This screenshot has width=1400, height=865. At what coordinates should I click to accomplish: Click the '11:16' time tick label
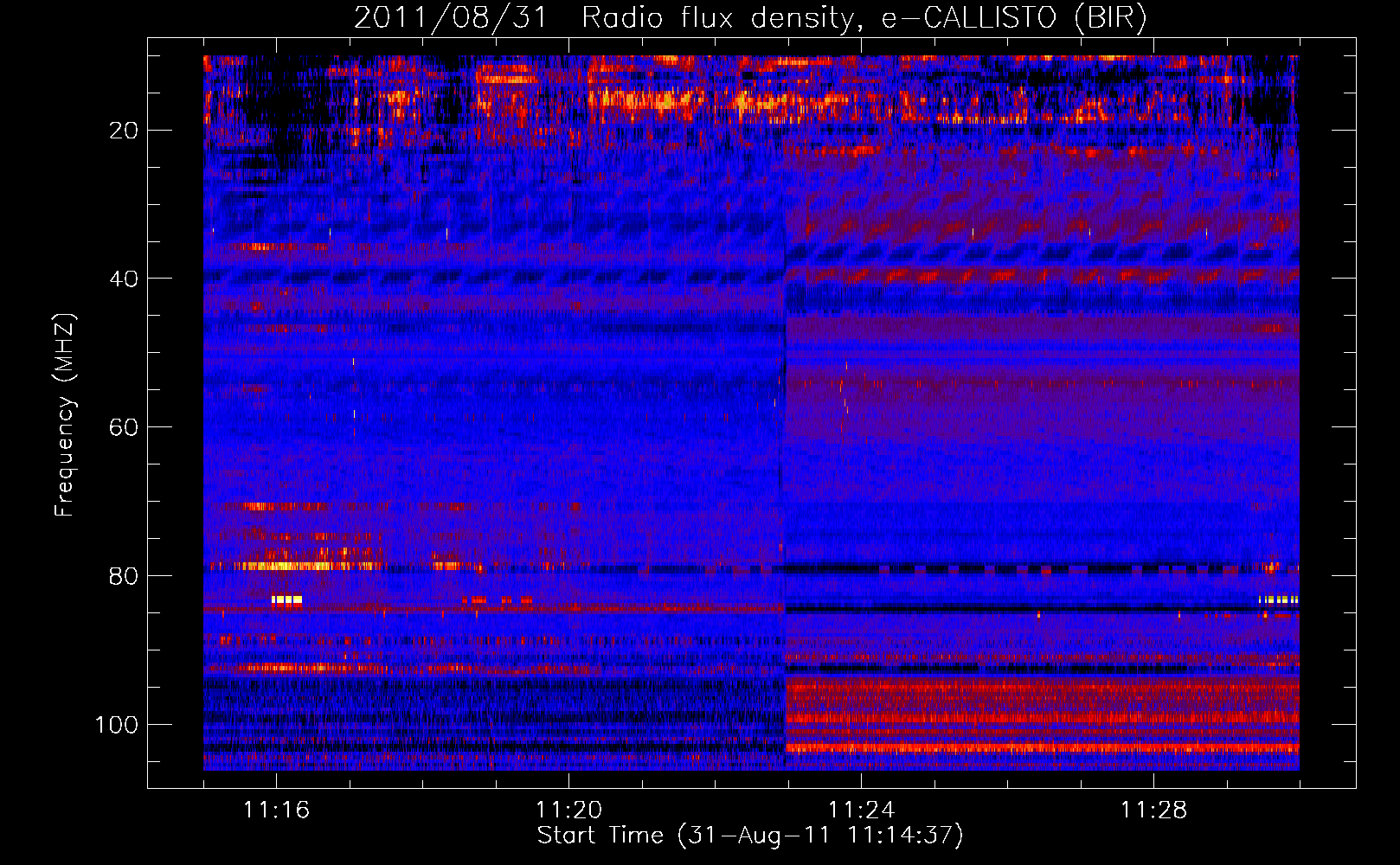pyautogui.click(x=277, y=811)
